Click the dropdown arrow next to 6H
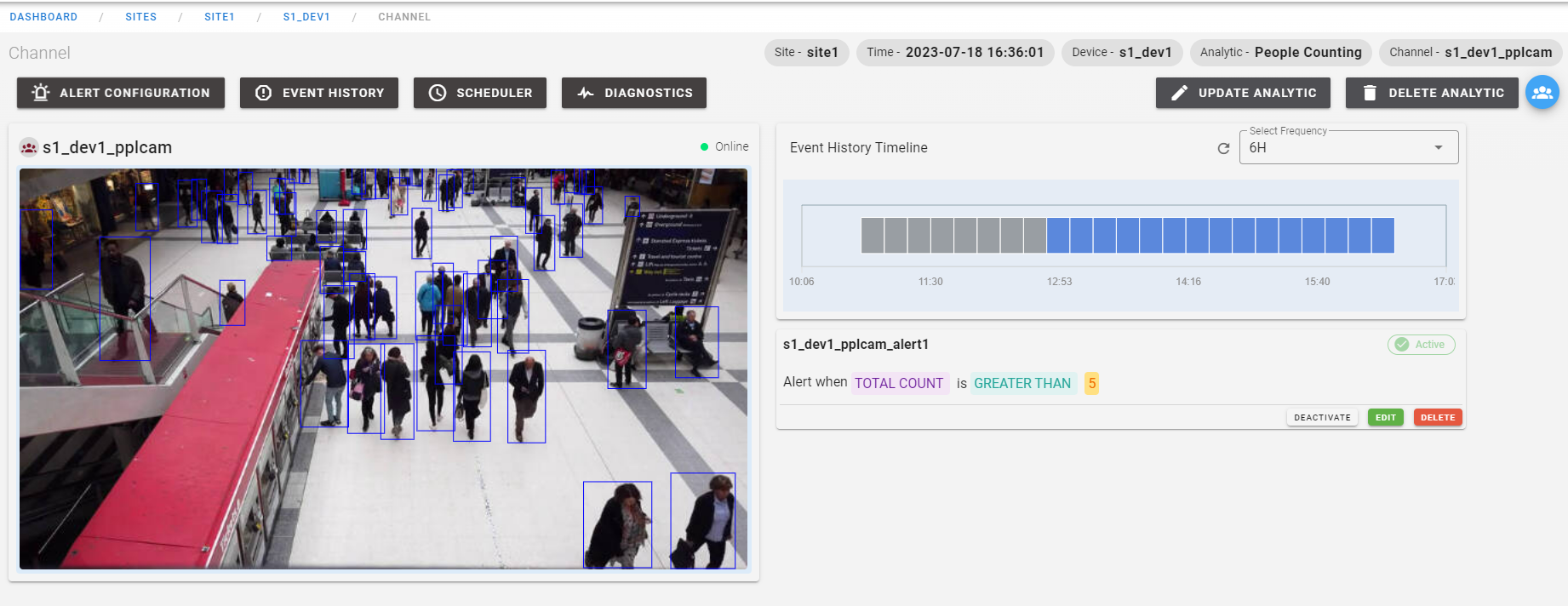The width and height of the screenshot is (1568, 606). click(x=1438, y=148)
